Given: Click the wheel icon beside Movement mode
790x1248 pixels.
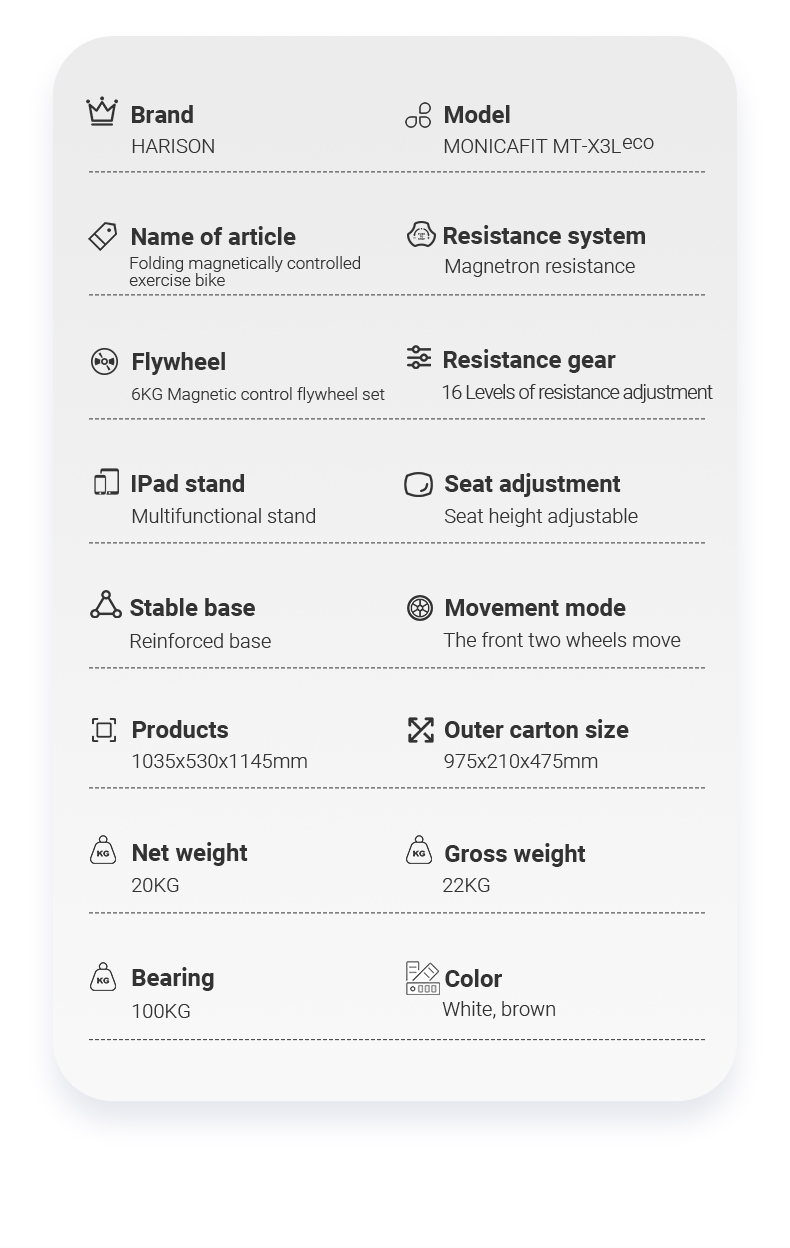Looking at the screenshot, I should [x=420, y=607].
